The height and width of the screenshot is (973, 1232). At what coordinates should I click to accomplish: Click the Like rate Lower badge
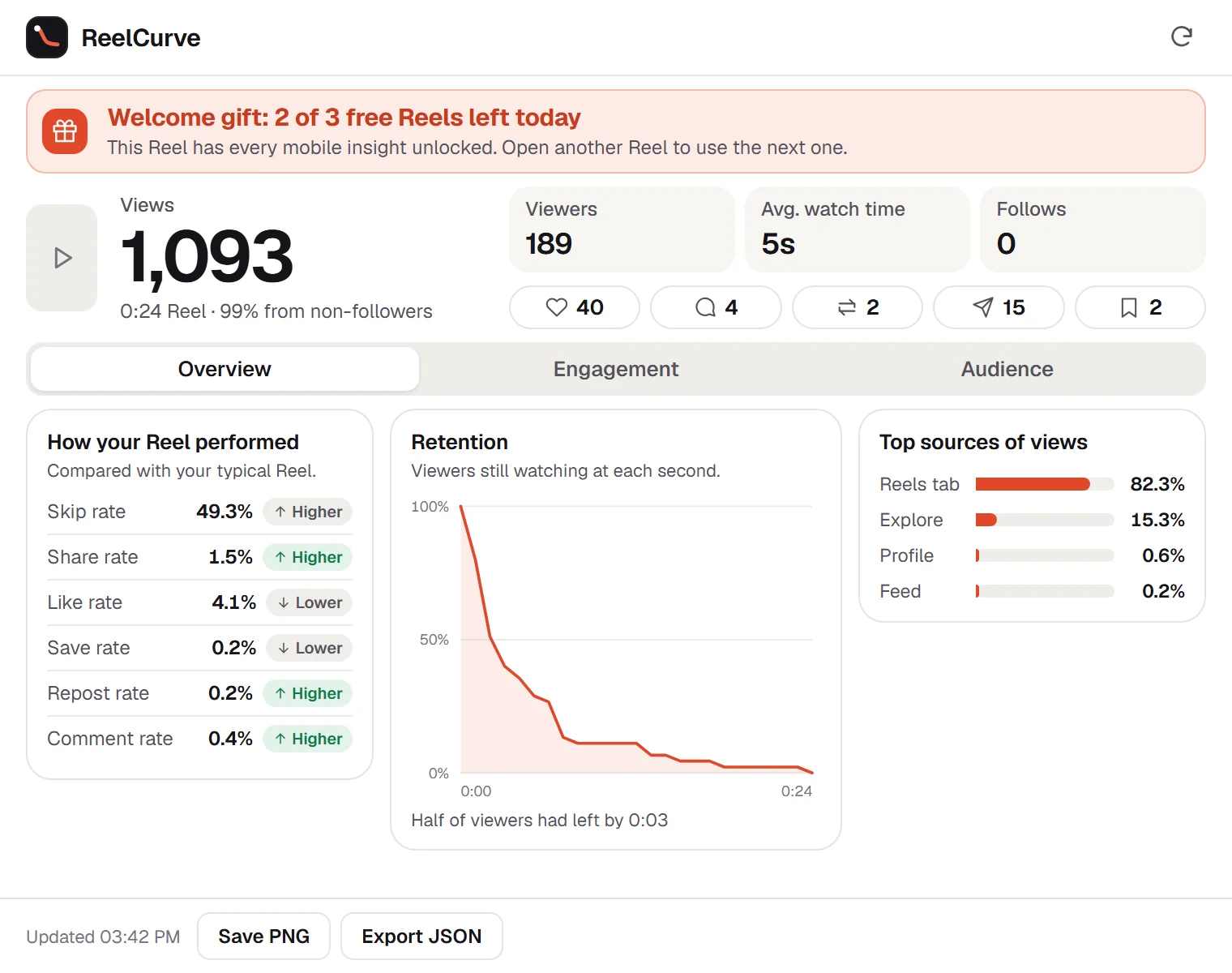pos(310,602)
